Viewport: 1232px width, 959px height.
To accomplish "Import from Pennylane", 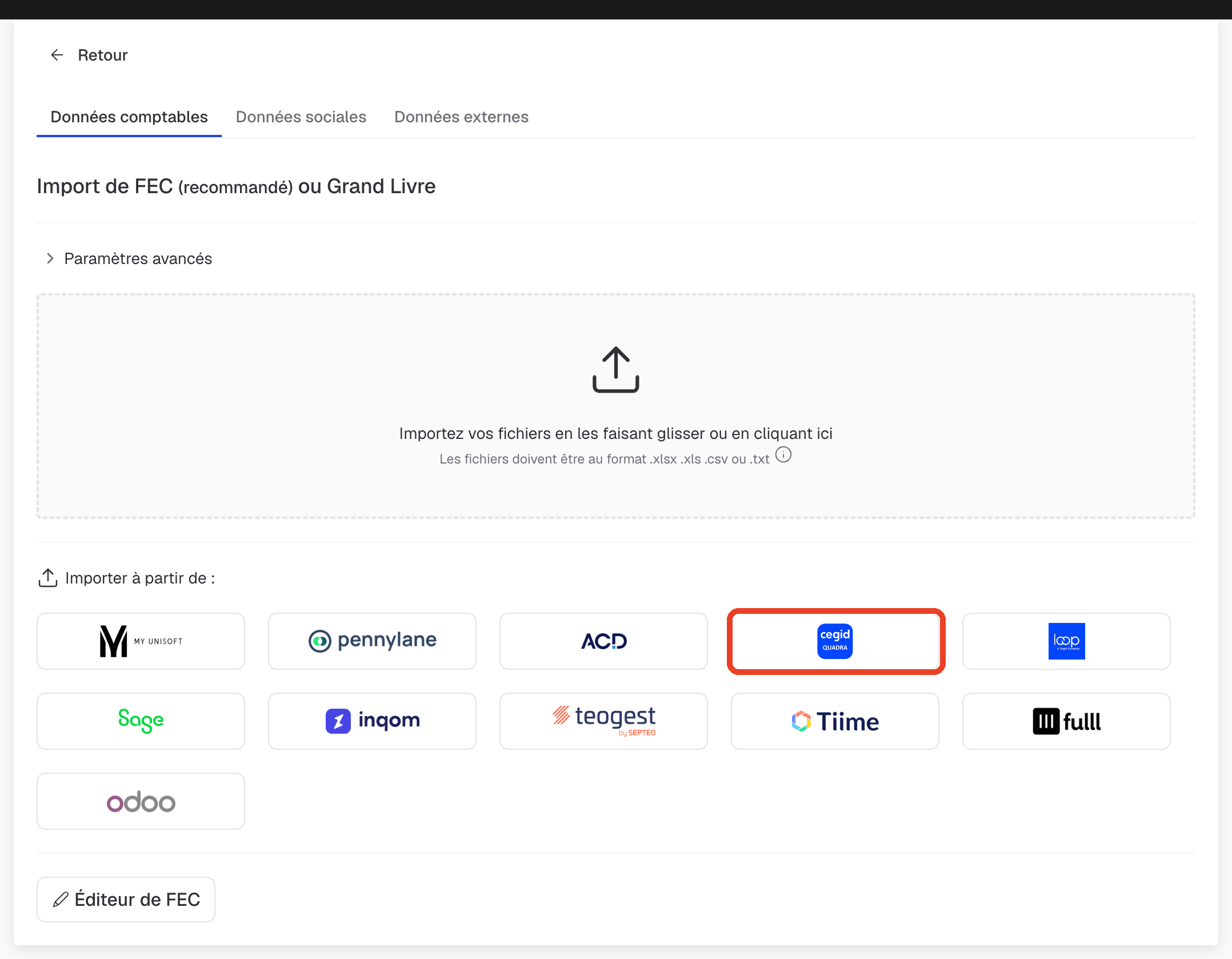I will click(372, 641).
